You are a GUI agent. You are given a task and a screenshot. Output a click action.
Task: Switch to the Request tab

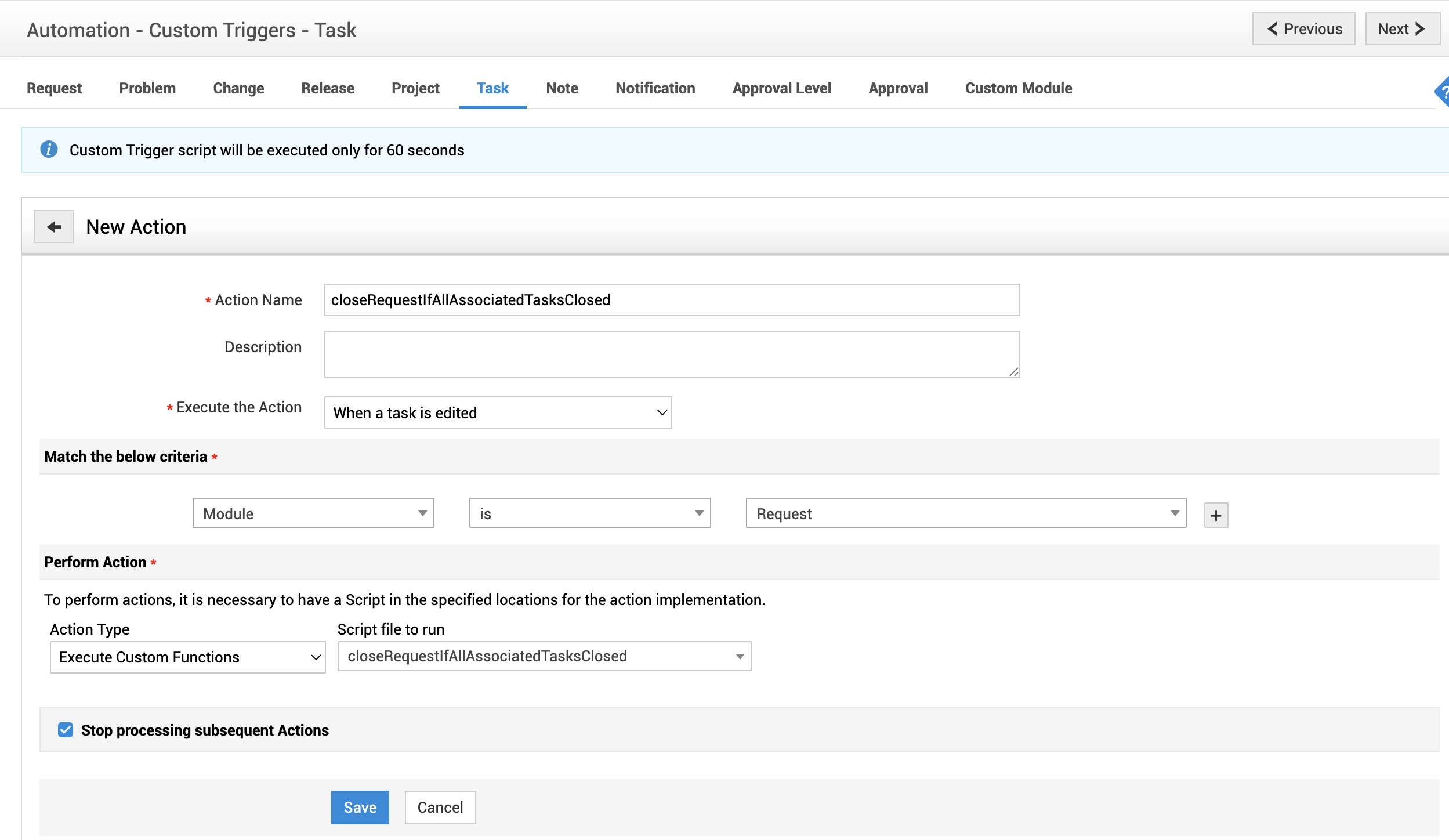[54, 88]
